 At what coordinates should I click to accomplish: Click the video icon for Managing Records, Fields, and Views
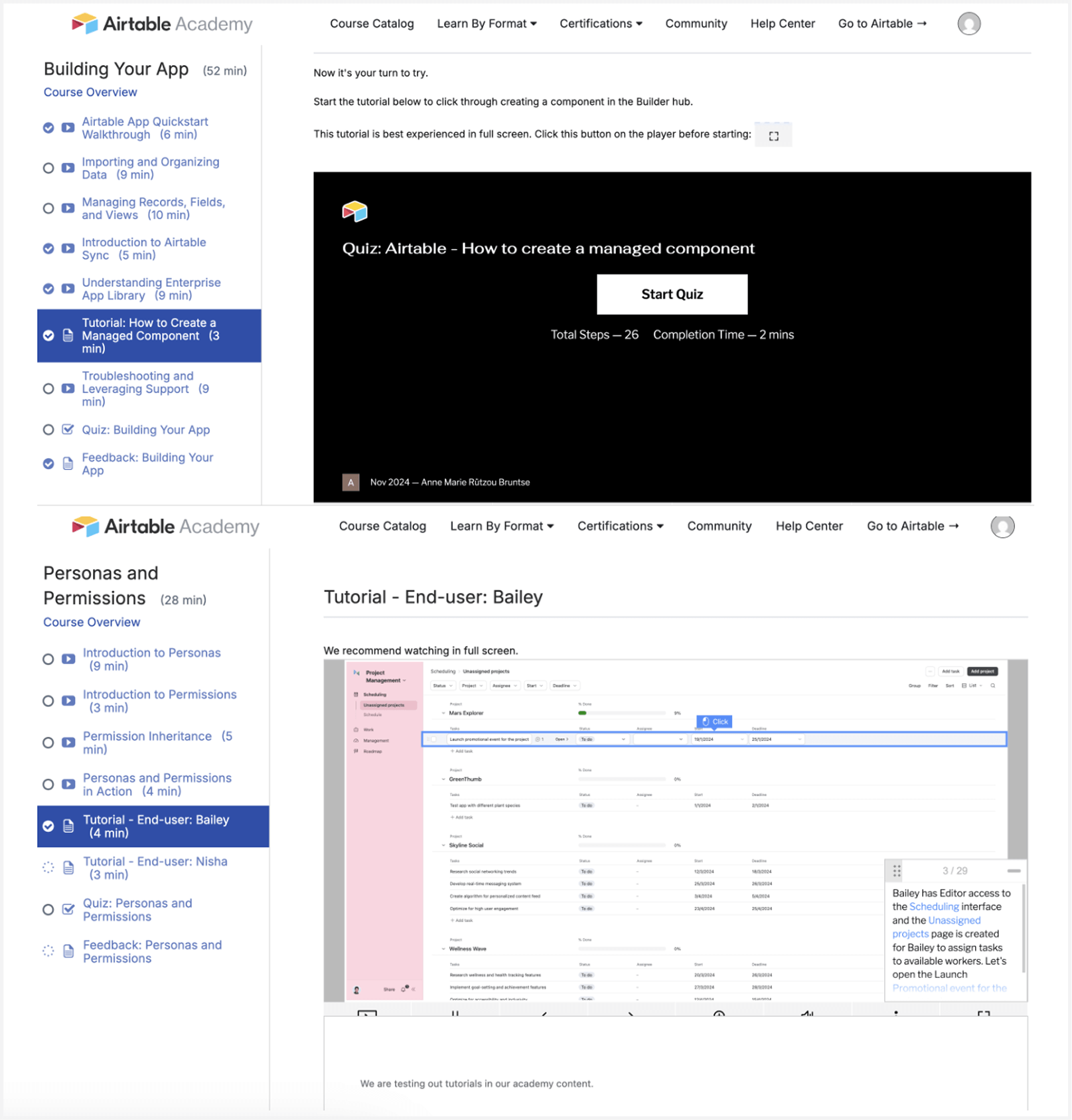(68, 208)
